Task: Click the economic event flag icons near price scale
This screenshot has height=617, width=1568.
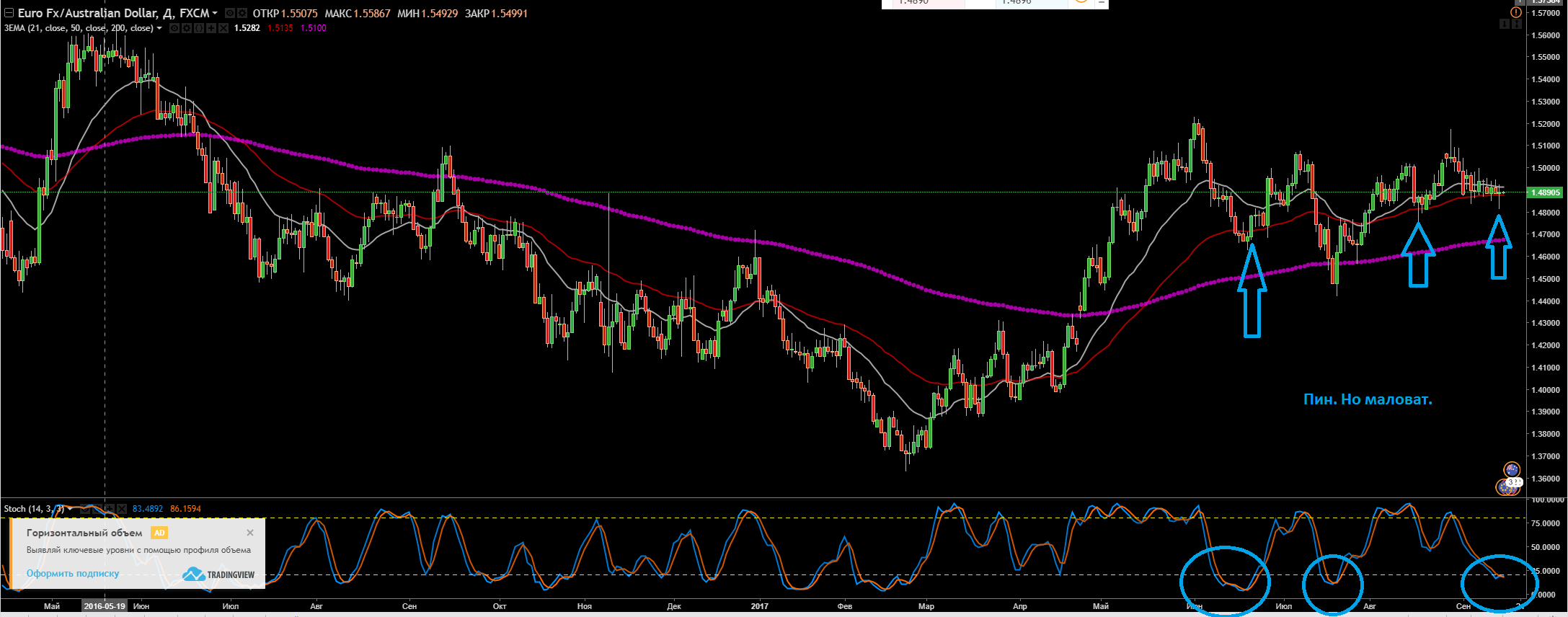Action: pyautogui.click(x=1509, y=479)
